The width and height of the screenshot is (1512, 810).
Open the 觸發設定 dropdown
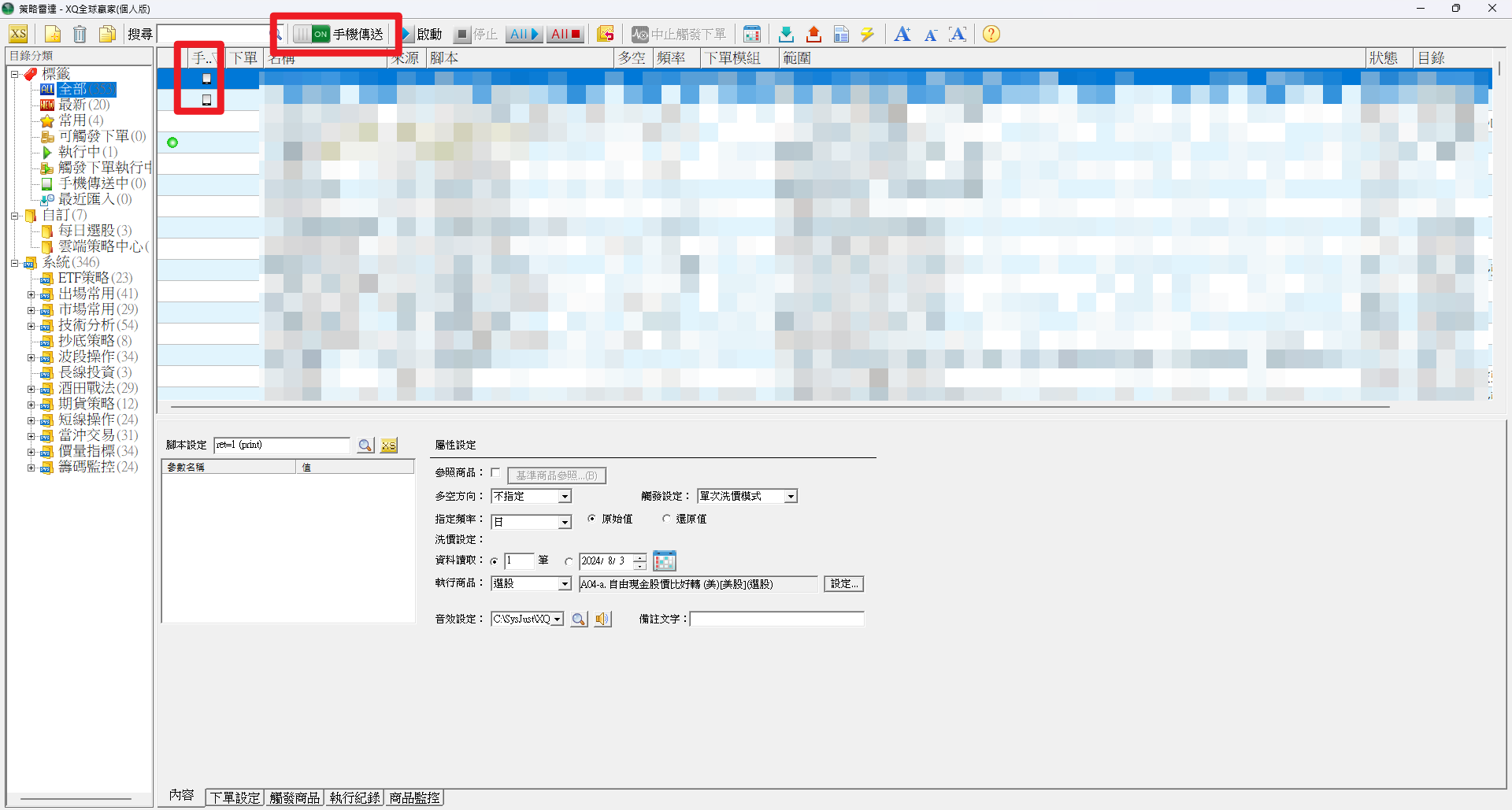791,497
